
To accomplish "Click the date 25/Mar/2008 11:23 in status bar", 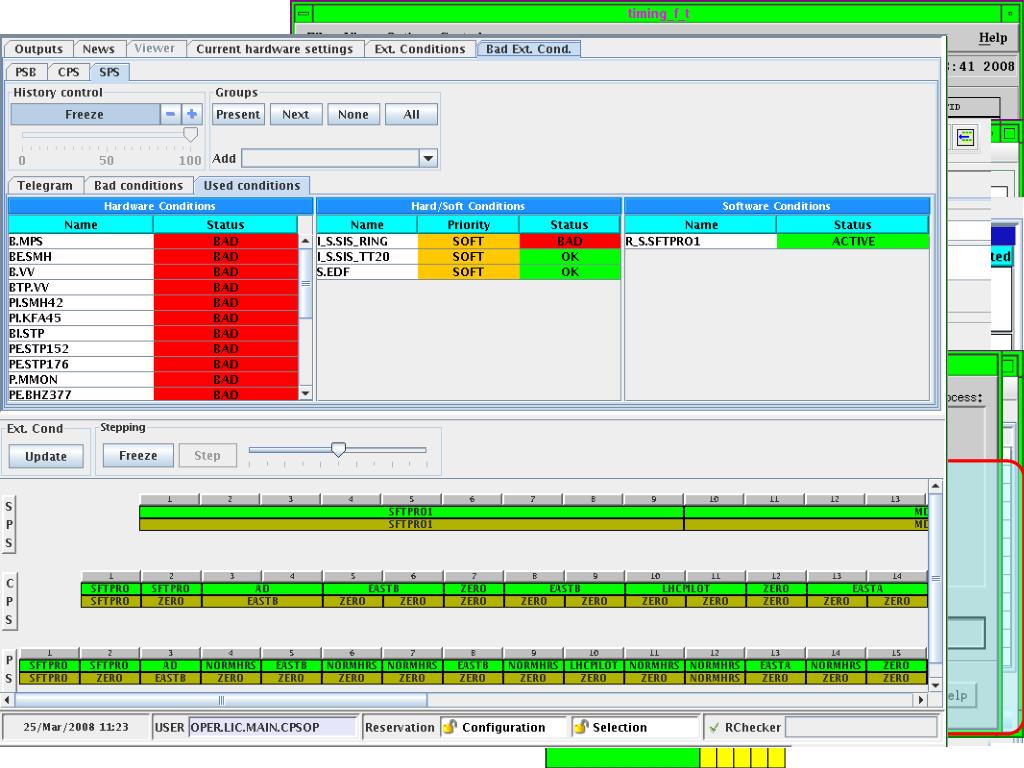I will tap(76, 727).
